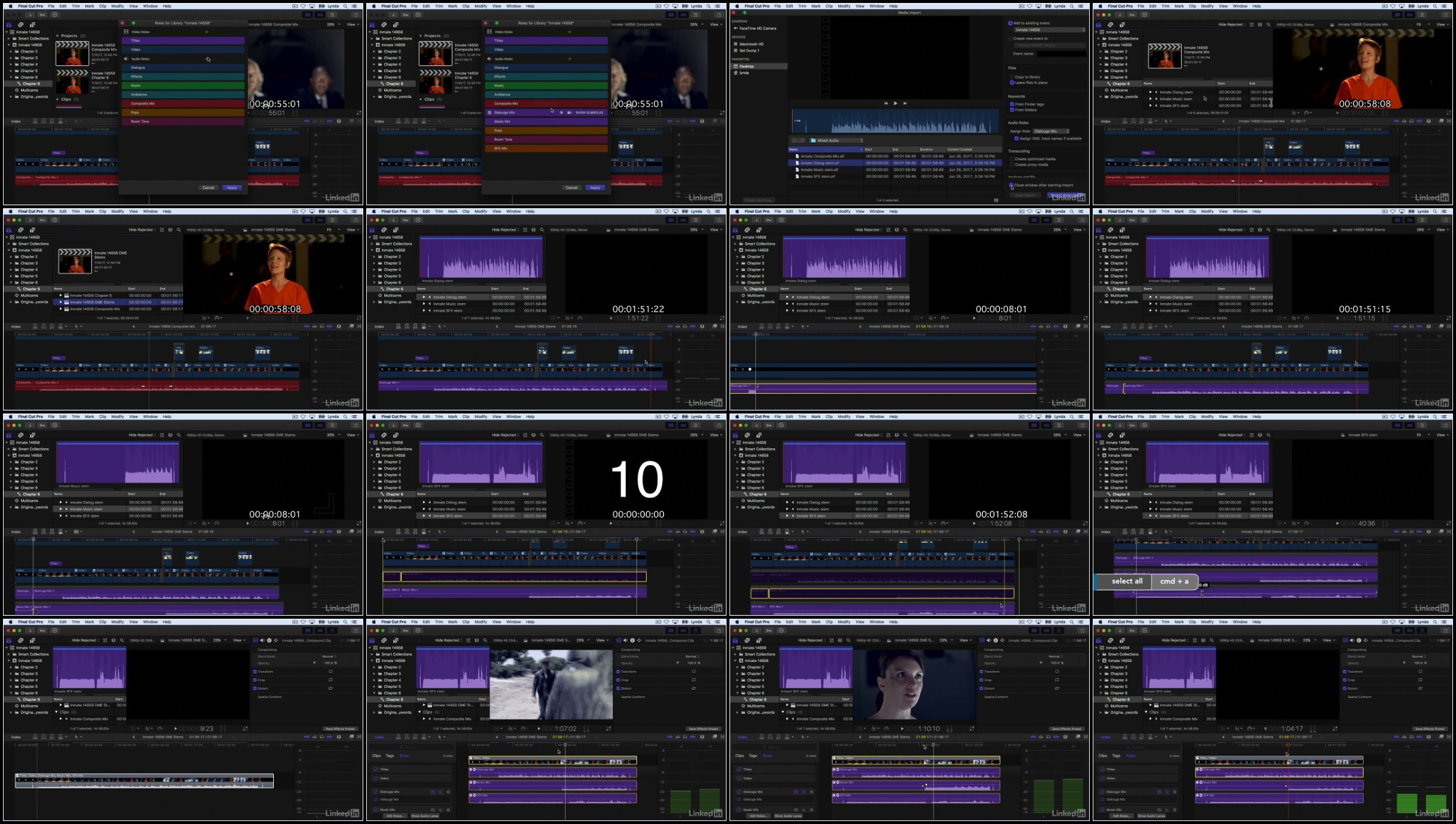1456x824 pixels.
Task: Select the Copy to library option
Action: tap(1012, 77)
